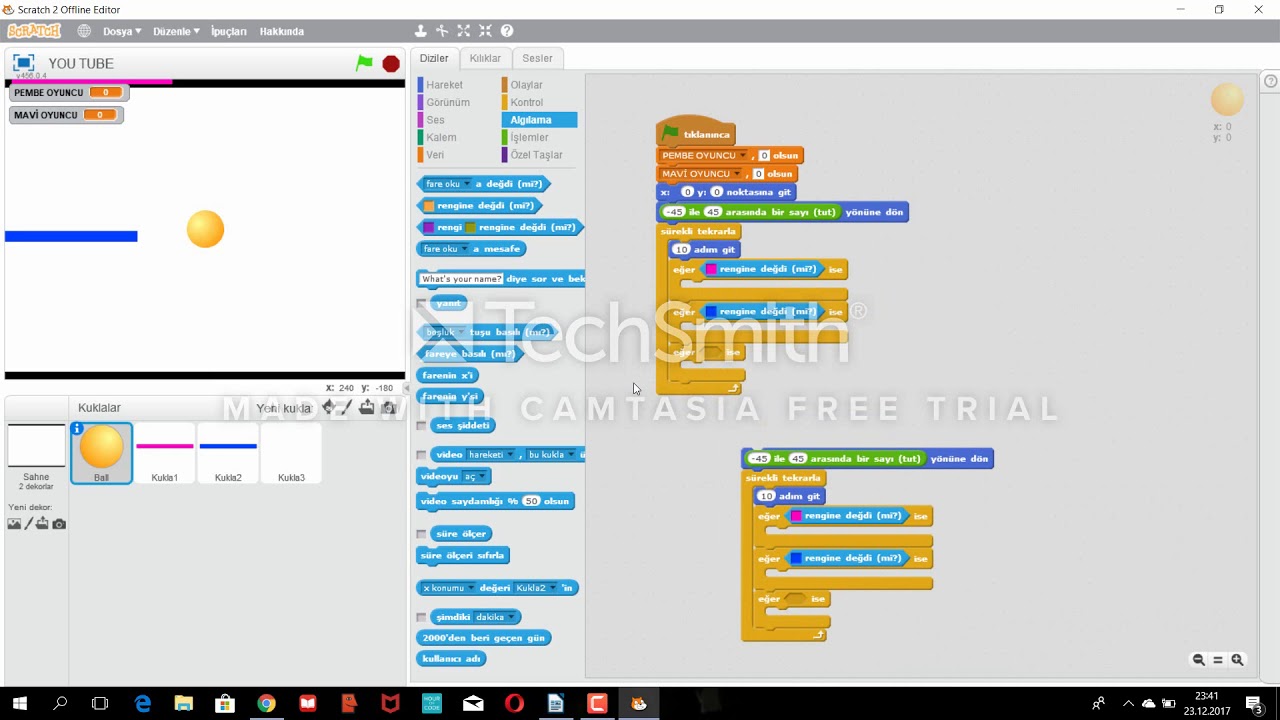The image size is (1280, 720).
Task: Select the delete scissors tool
Action: 442,31
